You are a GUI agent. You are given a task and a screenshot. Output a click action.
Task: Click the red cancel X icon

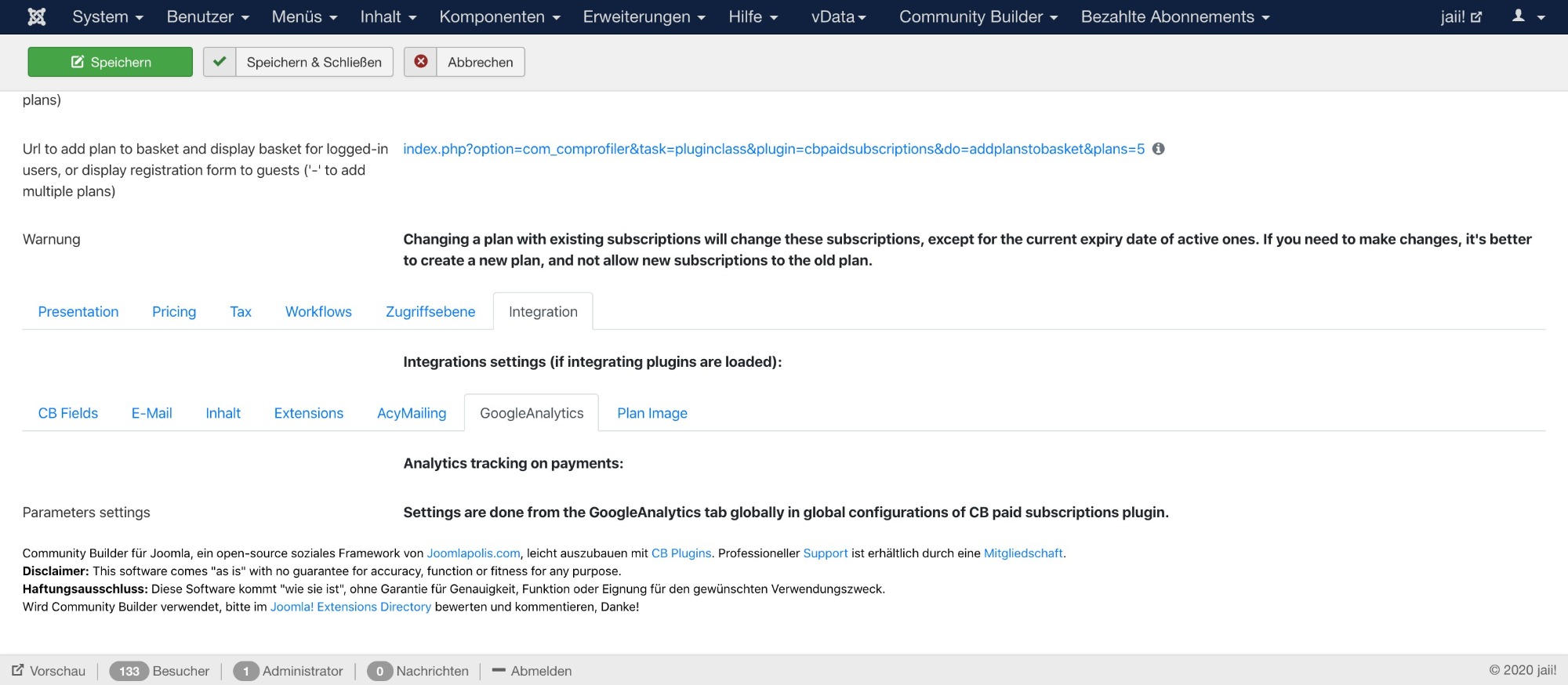point(421,62)
